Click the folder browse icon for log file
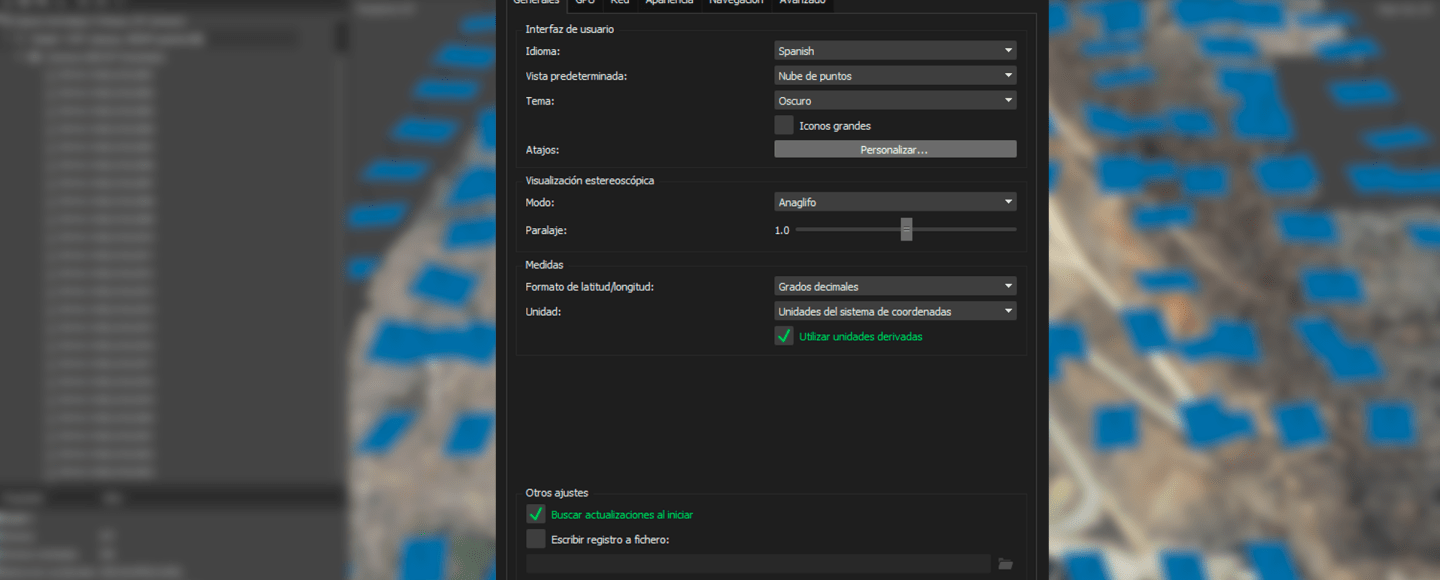1440x580 pixels. (1005, 564)
